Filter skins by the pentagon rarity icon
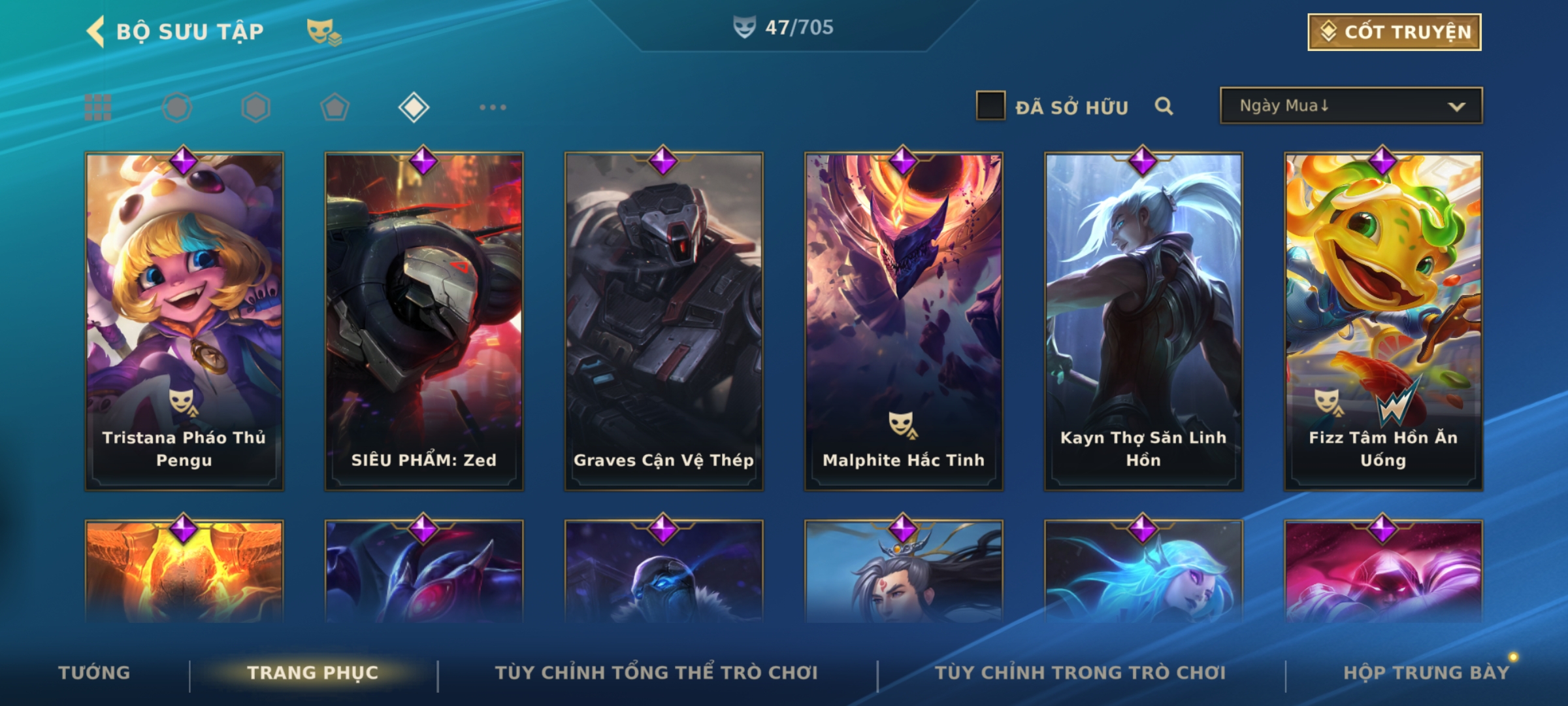Image resolution: width=1568 pixels, height=706 pixels. pyautogui.click(x=335, y=107)
